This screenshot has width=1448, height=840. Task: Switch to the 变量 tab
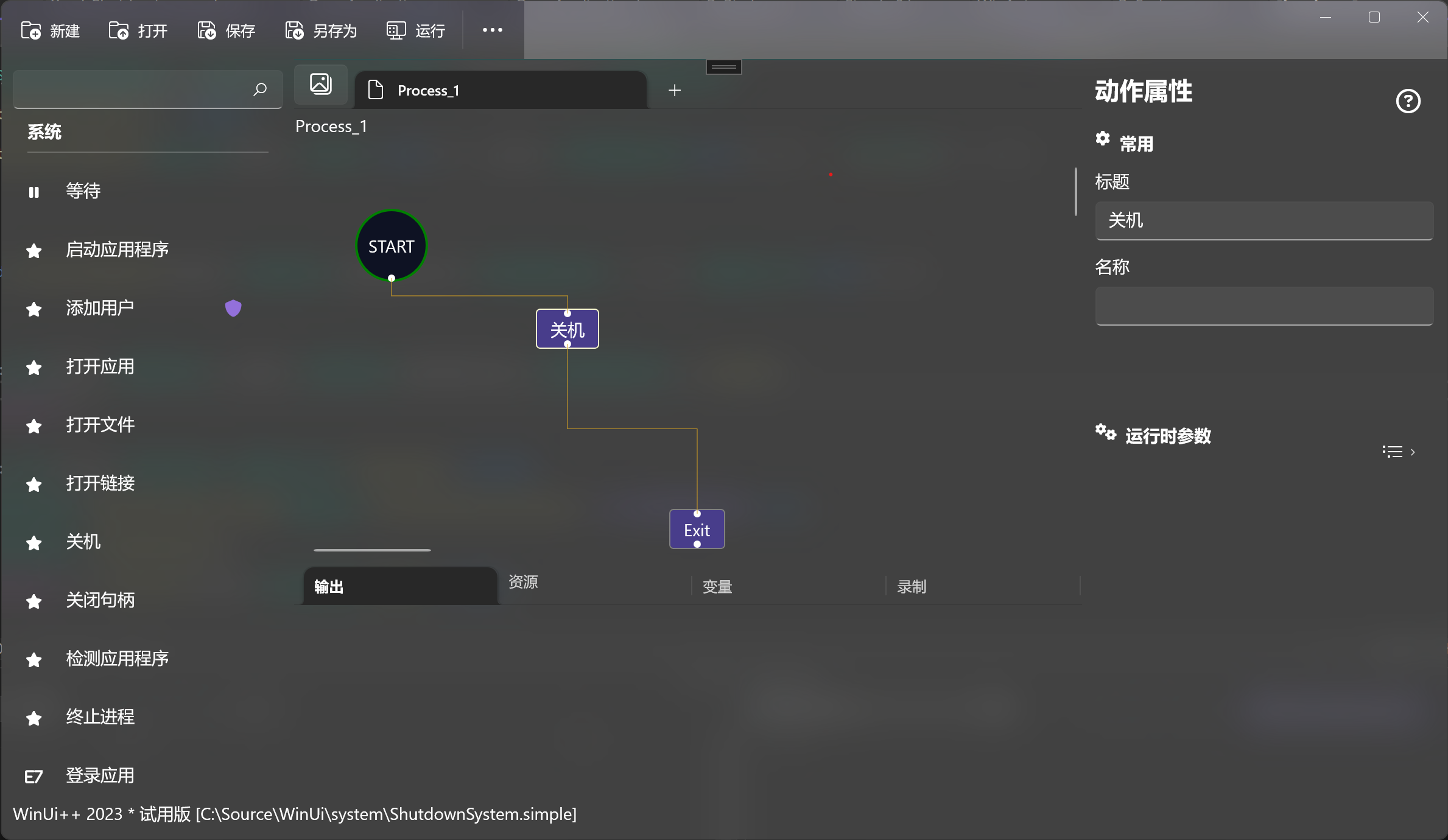[x=717, y=587]
